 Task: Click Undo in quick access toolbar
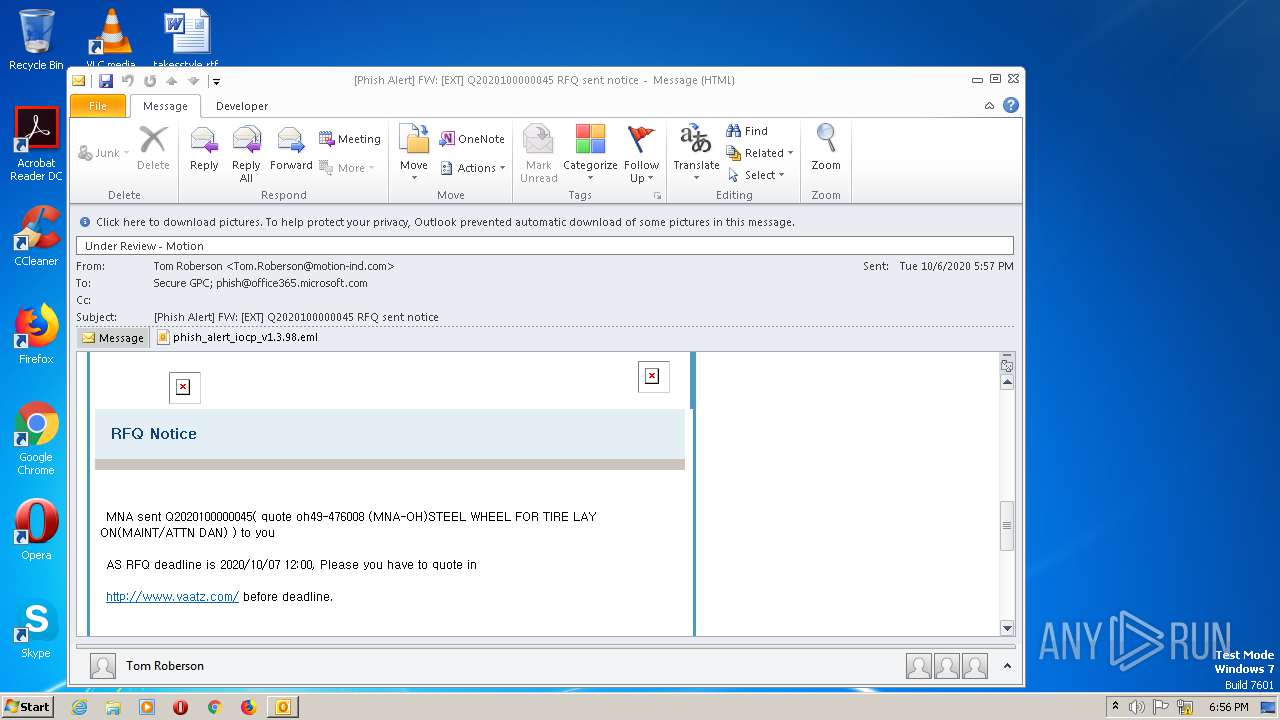(x=128, y=81)
